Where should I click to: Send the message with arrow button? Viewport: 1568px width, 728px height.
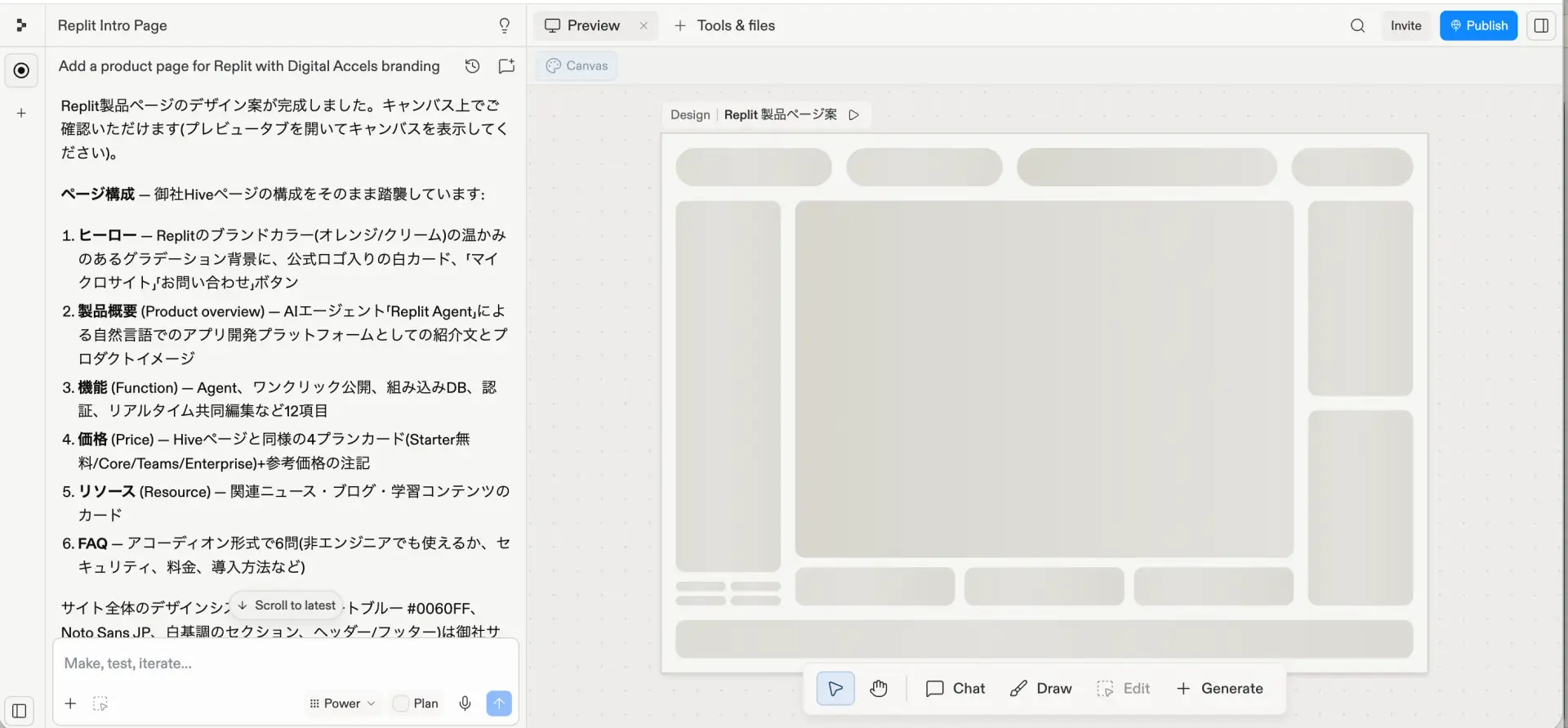pos(499,703)
